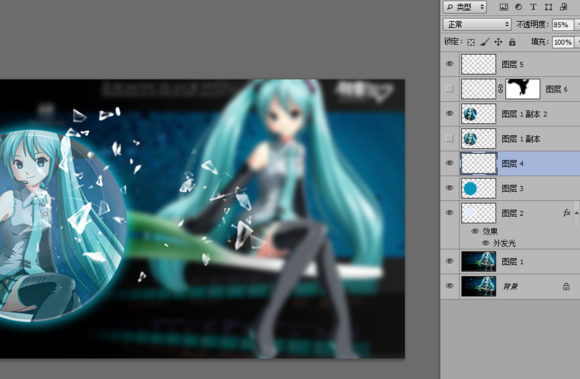Image resolution: width=580 pixels, height=379 pixels.
Task: Hide the 背景 background layer
Action: point(449,286)
